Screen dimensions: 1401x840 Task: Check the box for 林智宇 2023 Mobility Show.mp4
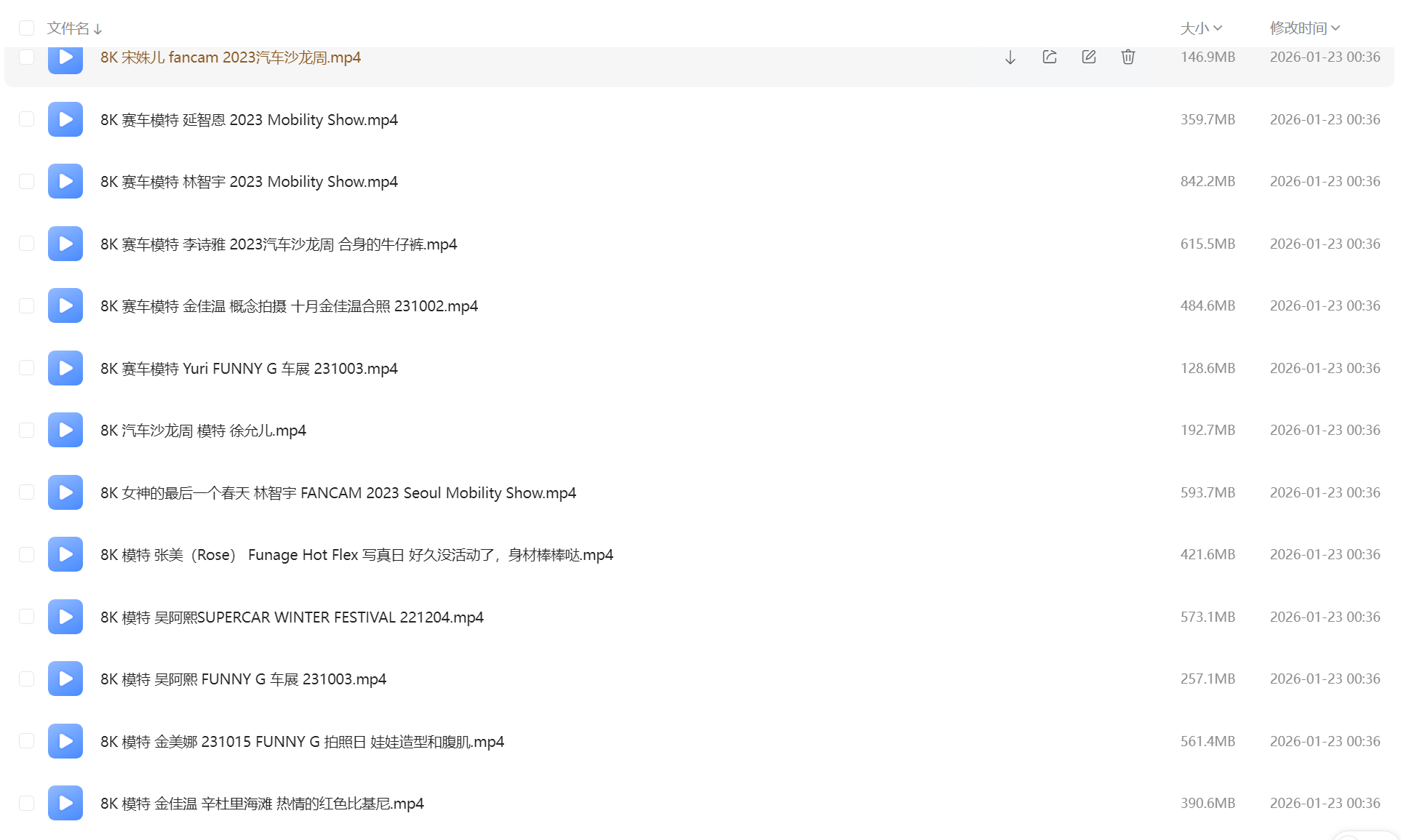pos(27,181)
